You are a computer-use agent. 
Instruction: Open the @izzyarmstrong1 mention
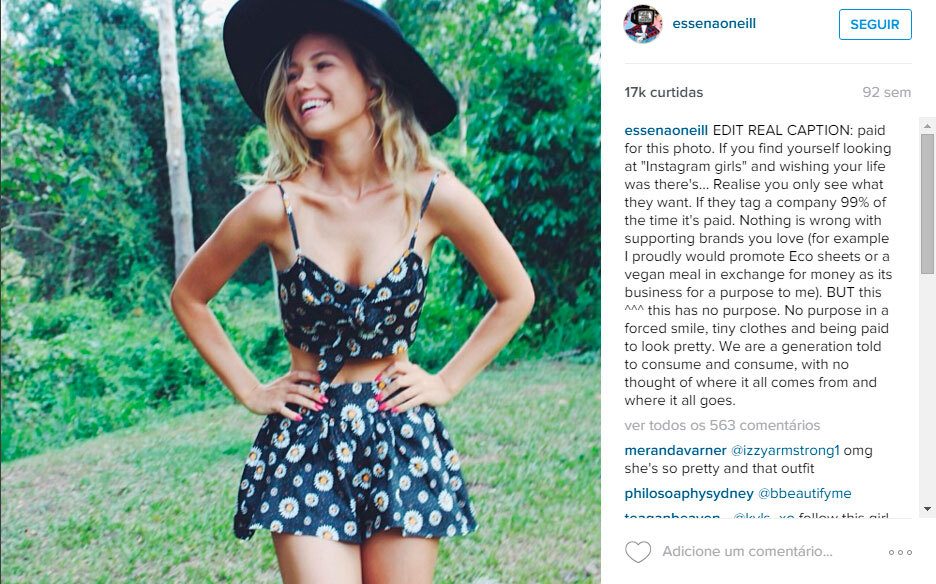click(785, 450)
